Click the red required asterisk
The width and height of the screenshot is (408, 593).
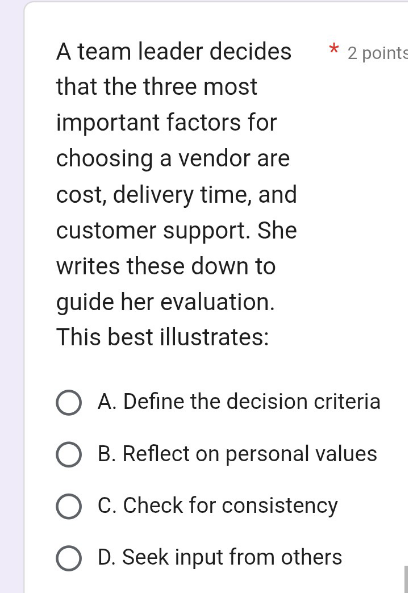coord(334,50)
